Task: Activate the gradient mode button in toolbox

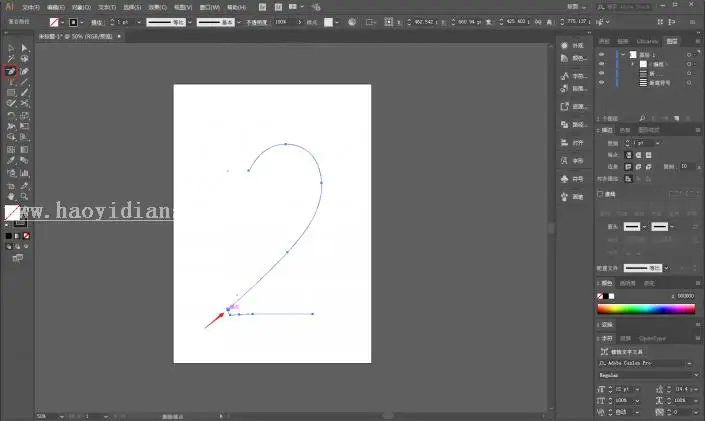Action: point(17,236)
